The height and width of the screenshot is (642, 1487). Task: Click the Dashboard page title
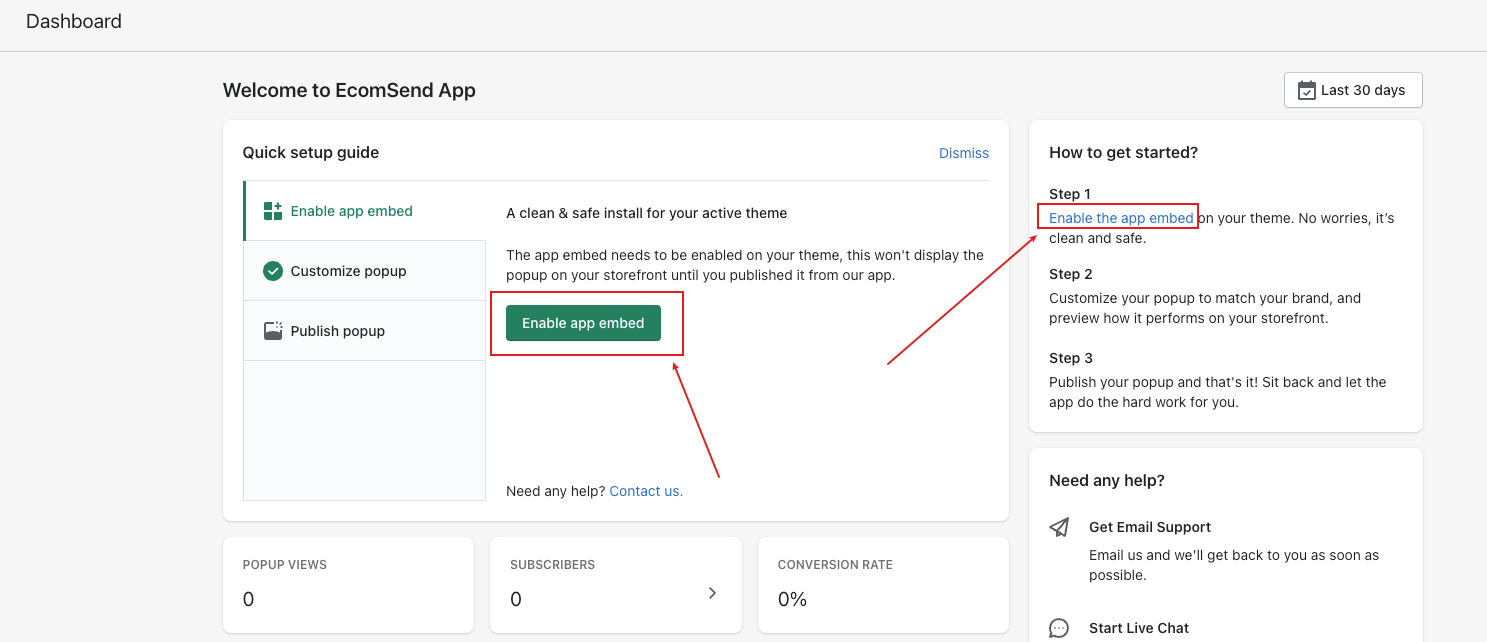point(74,21)
